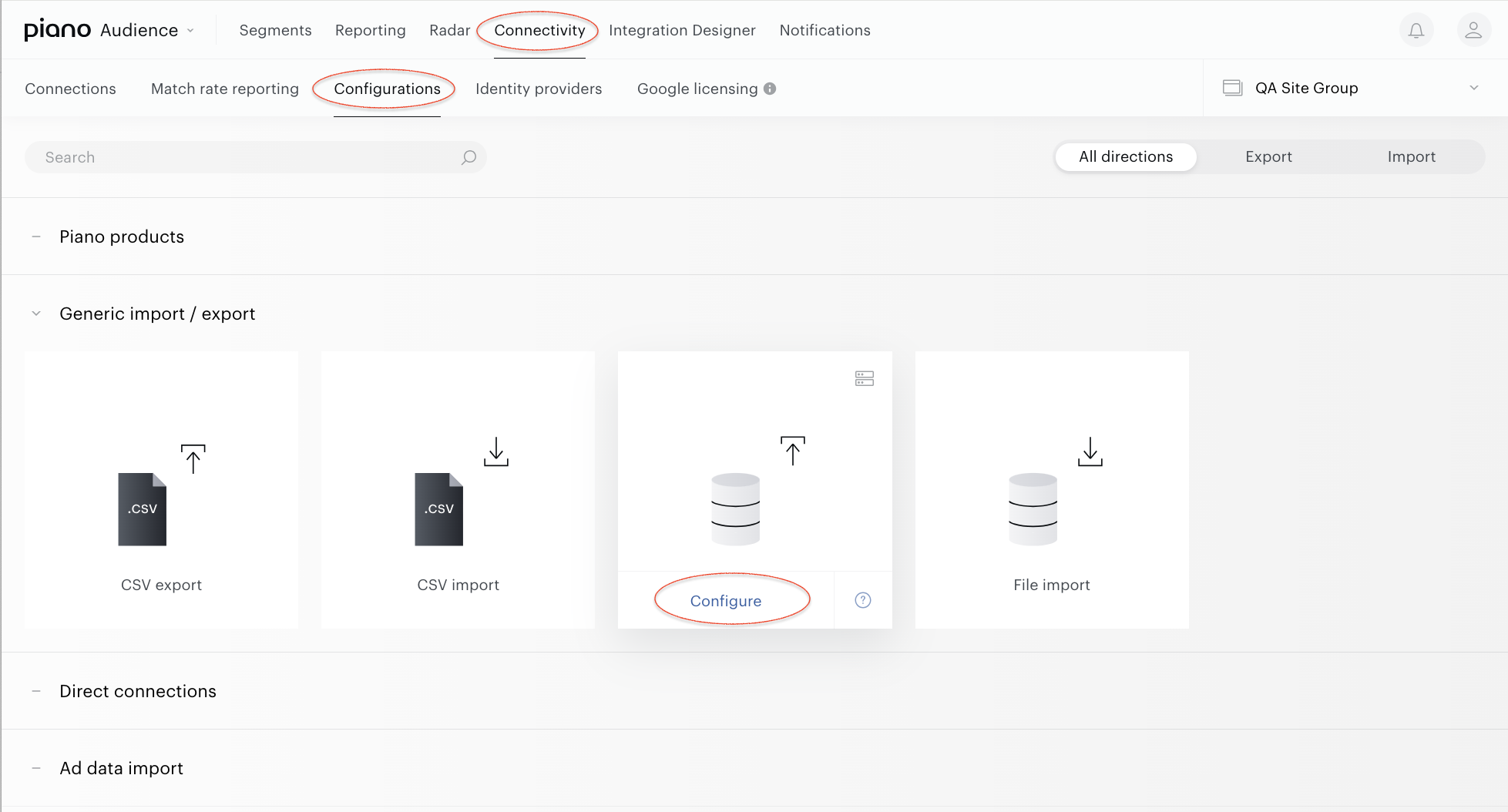The height and width of the screenshot is (812, 1508).
Task: Expand the Direct connections section
Action: 36,691
